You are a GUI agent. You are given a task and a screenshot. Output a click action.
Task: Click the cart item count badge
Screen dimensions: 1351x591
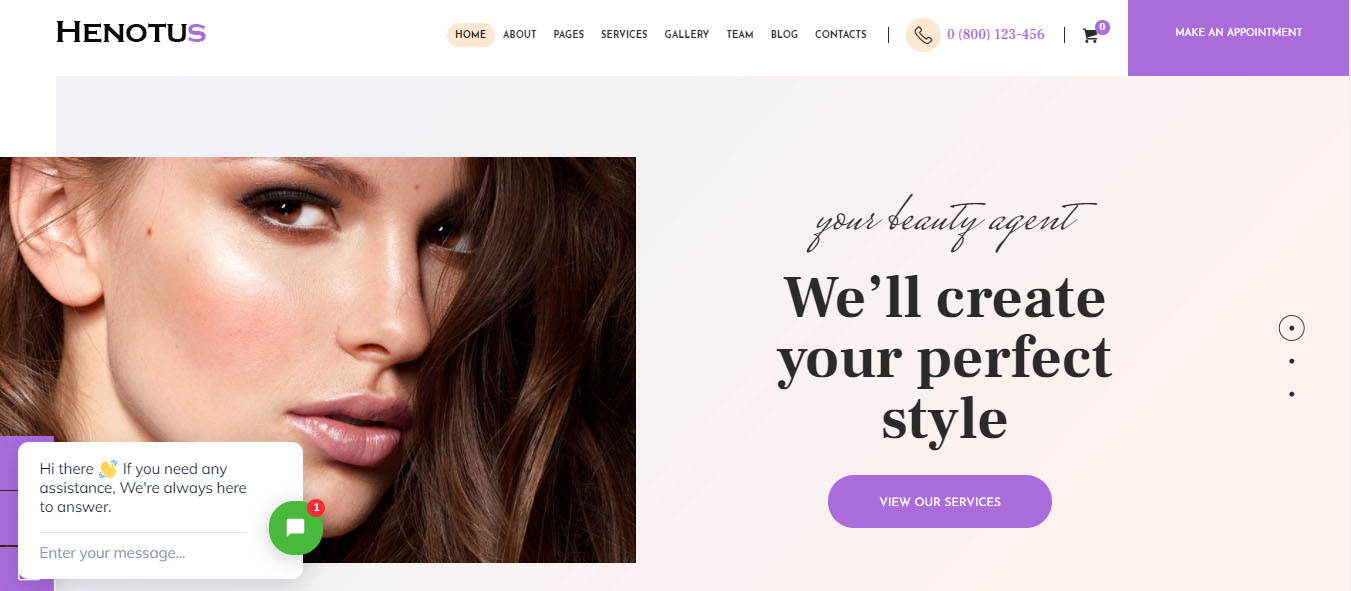click(x=1102, y=27)
